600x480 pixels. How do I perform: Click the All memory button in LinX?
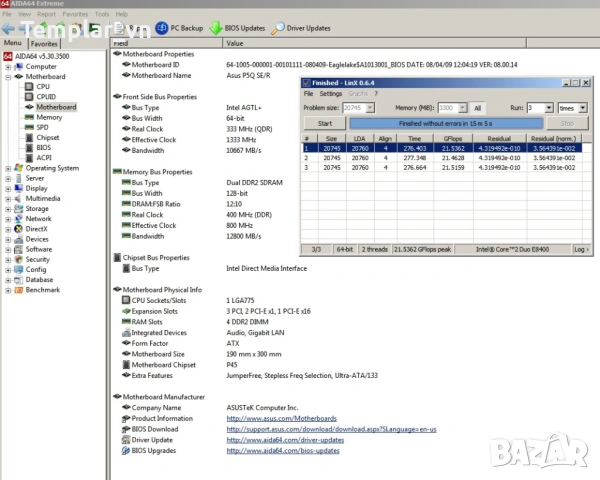(x=478, y=108)
